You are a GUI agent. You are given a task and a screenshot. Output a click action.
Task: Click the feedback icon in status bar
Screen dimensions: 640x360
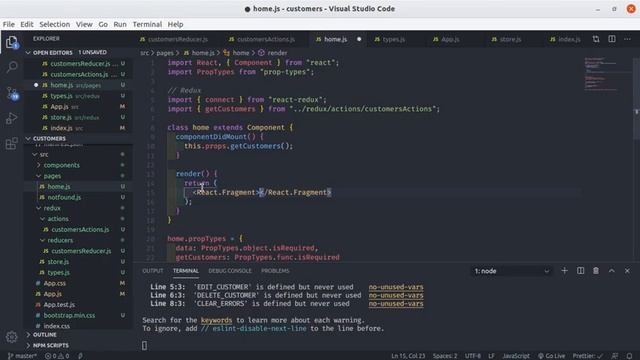coord(615,356)
